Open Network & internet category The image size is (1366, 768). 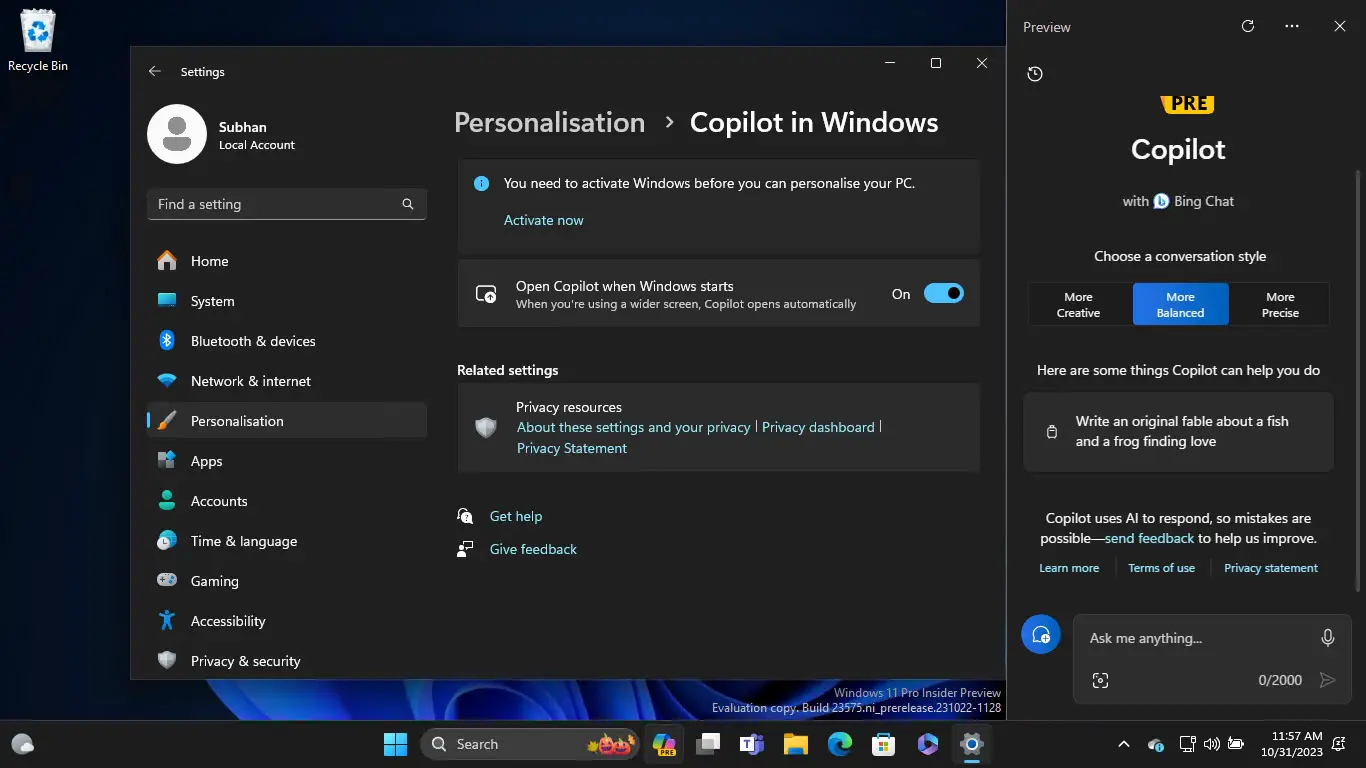(286, 381)
